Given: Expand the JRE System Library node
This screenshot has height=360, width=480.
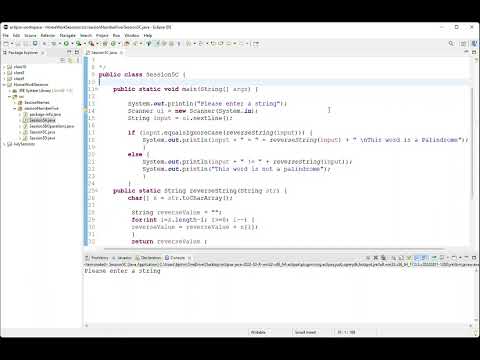Looking at the screenshot, I should click(x=10, y=91).
